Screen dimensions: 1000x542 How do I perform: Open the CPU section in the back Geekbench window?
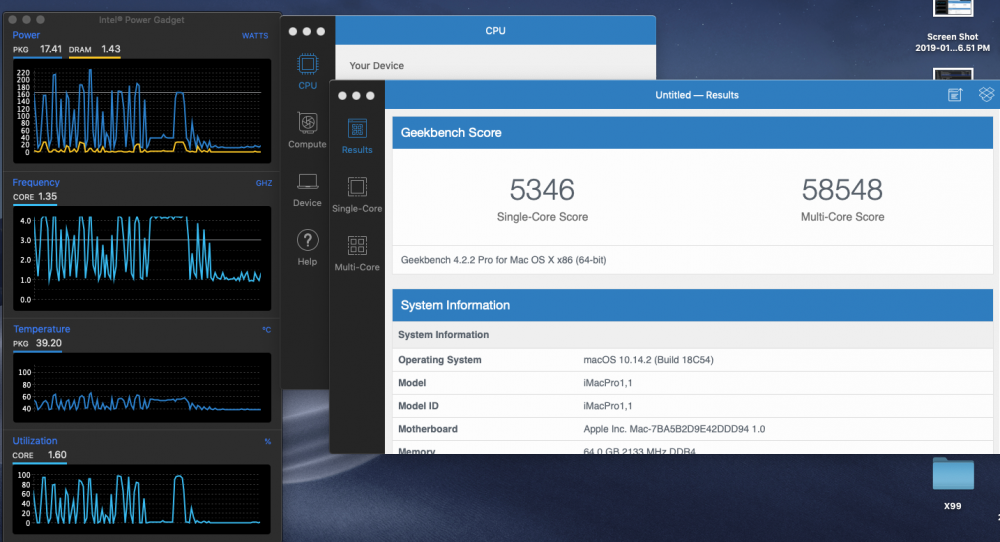click(307, 71)
